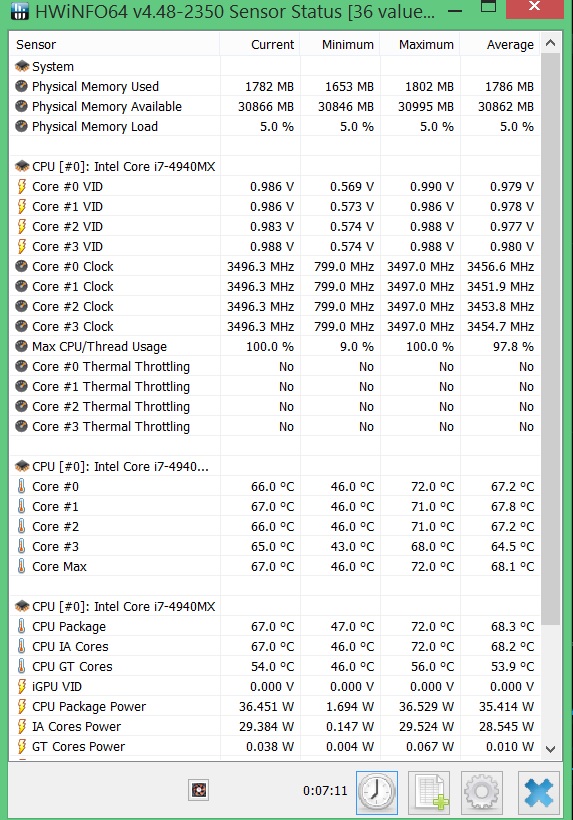Click the Maximum column header
The height and width of the screenshot is (820, 573).
pyautogui.click(x=420, y=44)
